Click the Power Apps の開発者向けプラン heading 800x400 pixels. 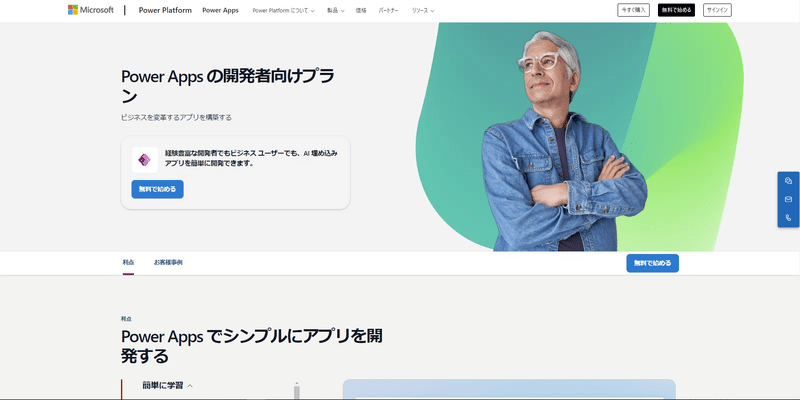click(x=228, y=85)
